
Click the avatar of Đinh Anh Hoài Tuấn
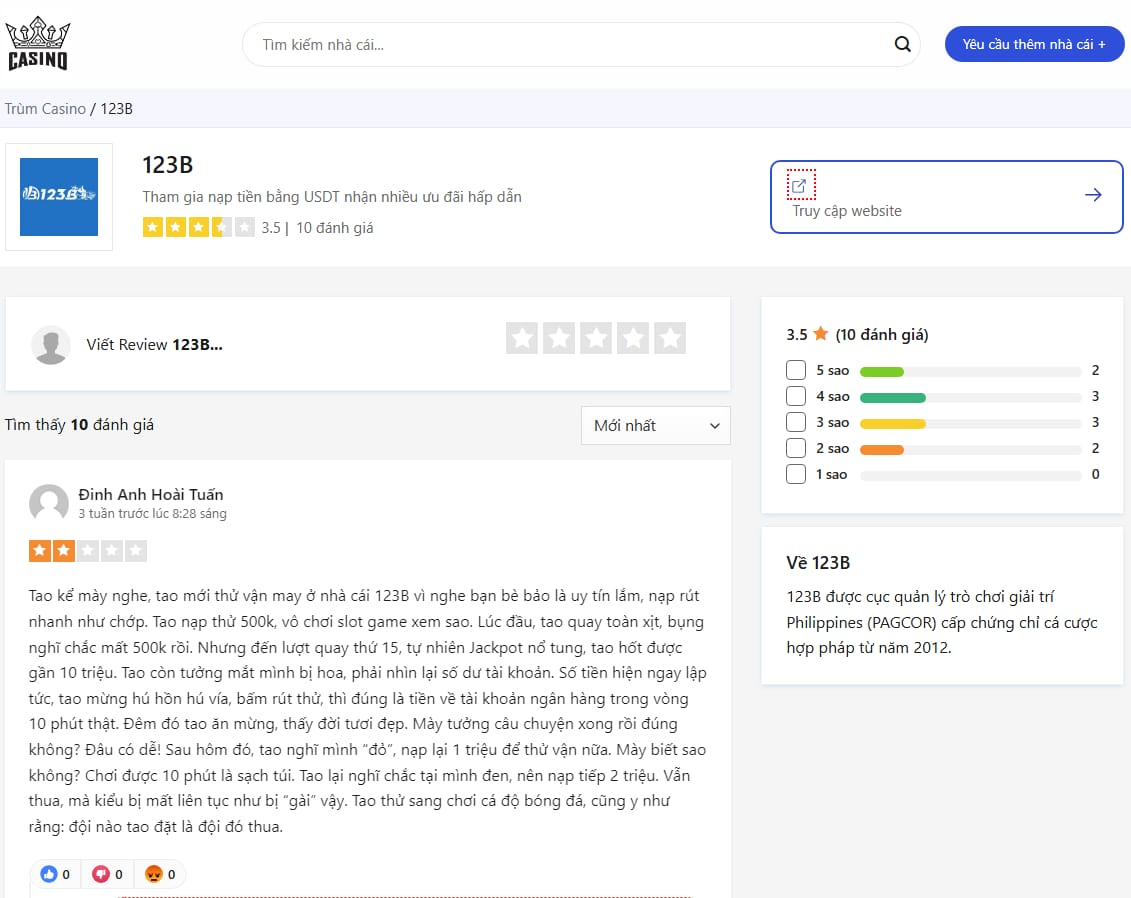click(48, 503)
